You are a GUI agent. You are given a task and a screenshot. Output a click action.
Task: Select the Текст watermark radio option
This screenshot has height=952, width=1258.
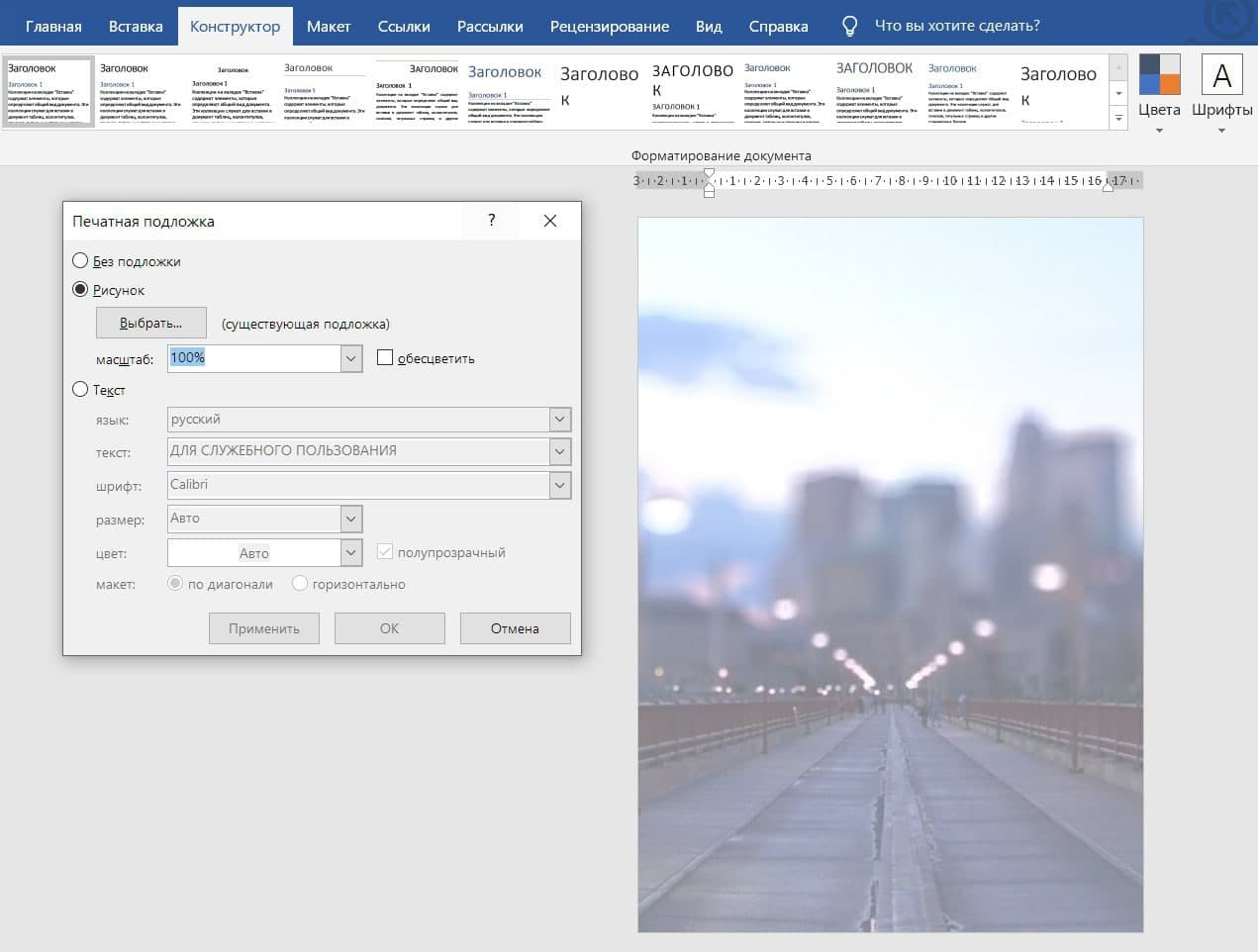click(81, 390)
